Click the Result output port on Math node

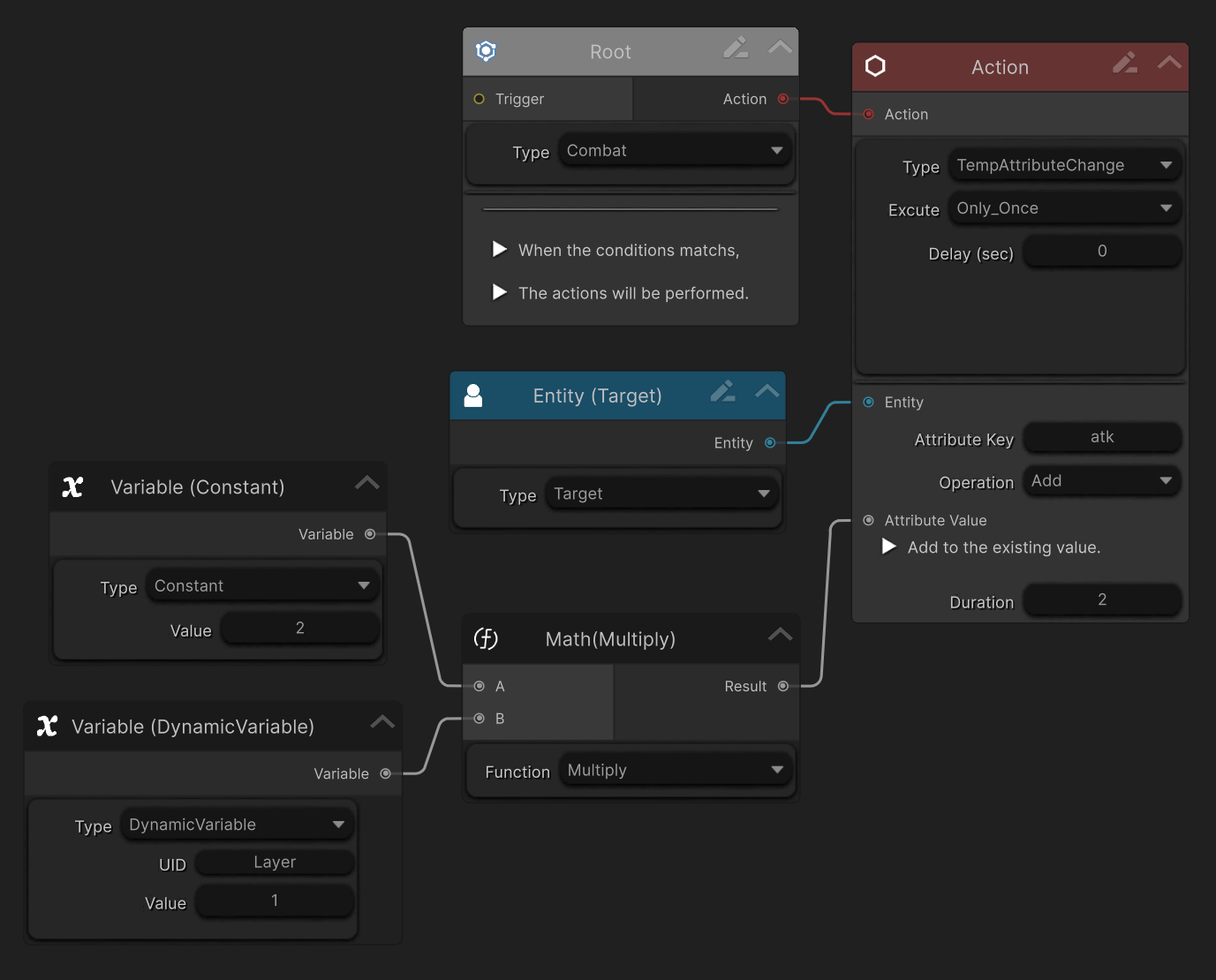[x=782, y=686]
